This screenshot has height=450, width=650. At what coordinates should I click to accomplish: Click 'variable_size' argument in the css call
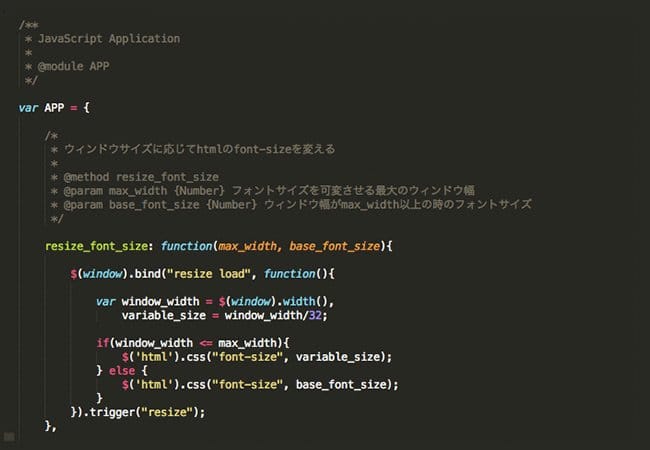338,357
